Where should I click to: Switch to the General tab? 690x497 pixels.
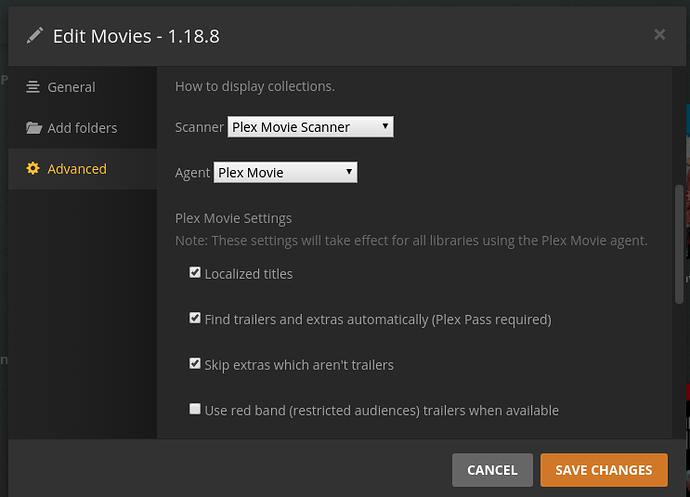pyautogui.click(x=71, y=87)
